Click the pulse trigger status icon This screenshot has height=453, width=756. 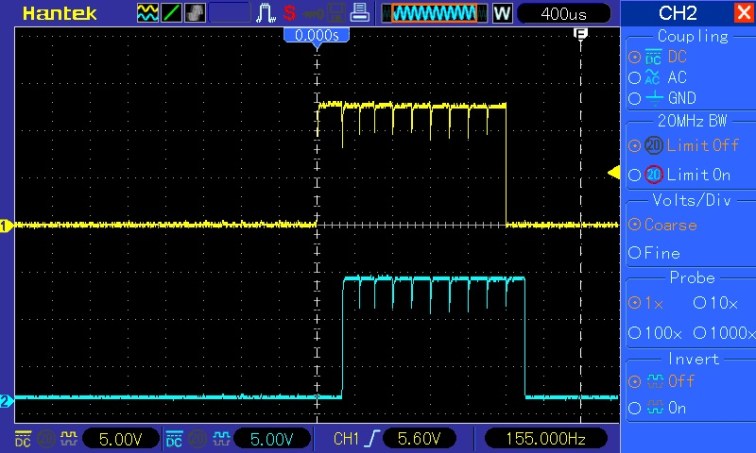266,14
